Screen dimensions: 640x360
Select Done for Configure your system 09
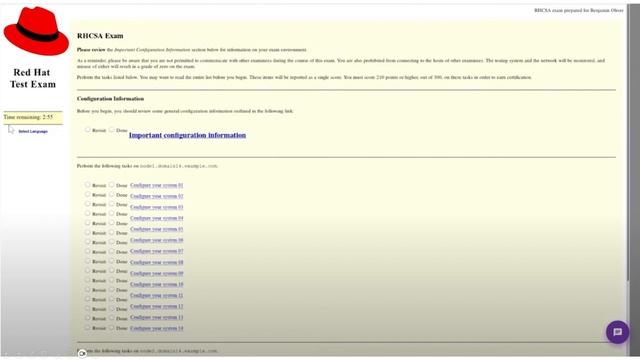coord(111,261)
